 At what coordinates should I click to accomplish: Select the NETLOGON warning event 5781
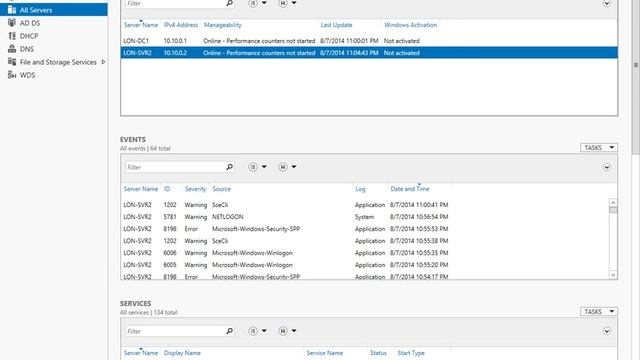364,217
